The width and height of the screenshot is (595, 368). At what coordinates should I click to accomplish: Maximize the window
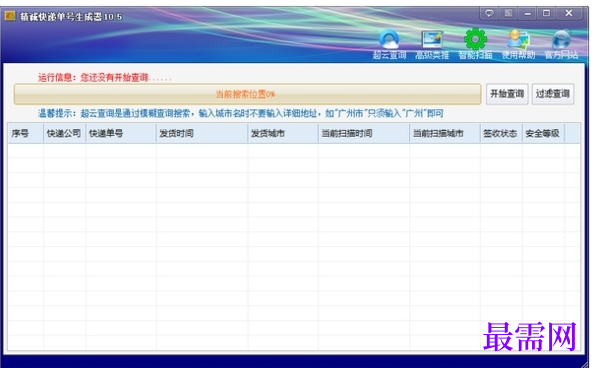pyautogui.click(x=546, y=13)
